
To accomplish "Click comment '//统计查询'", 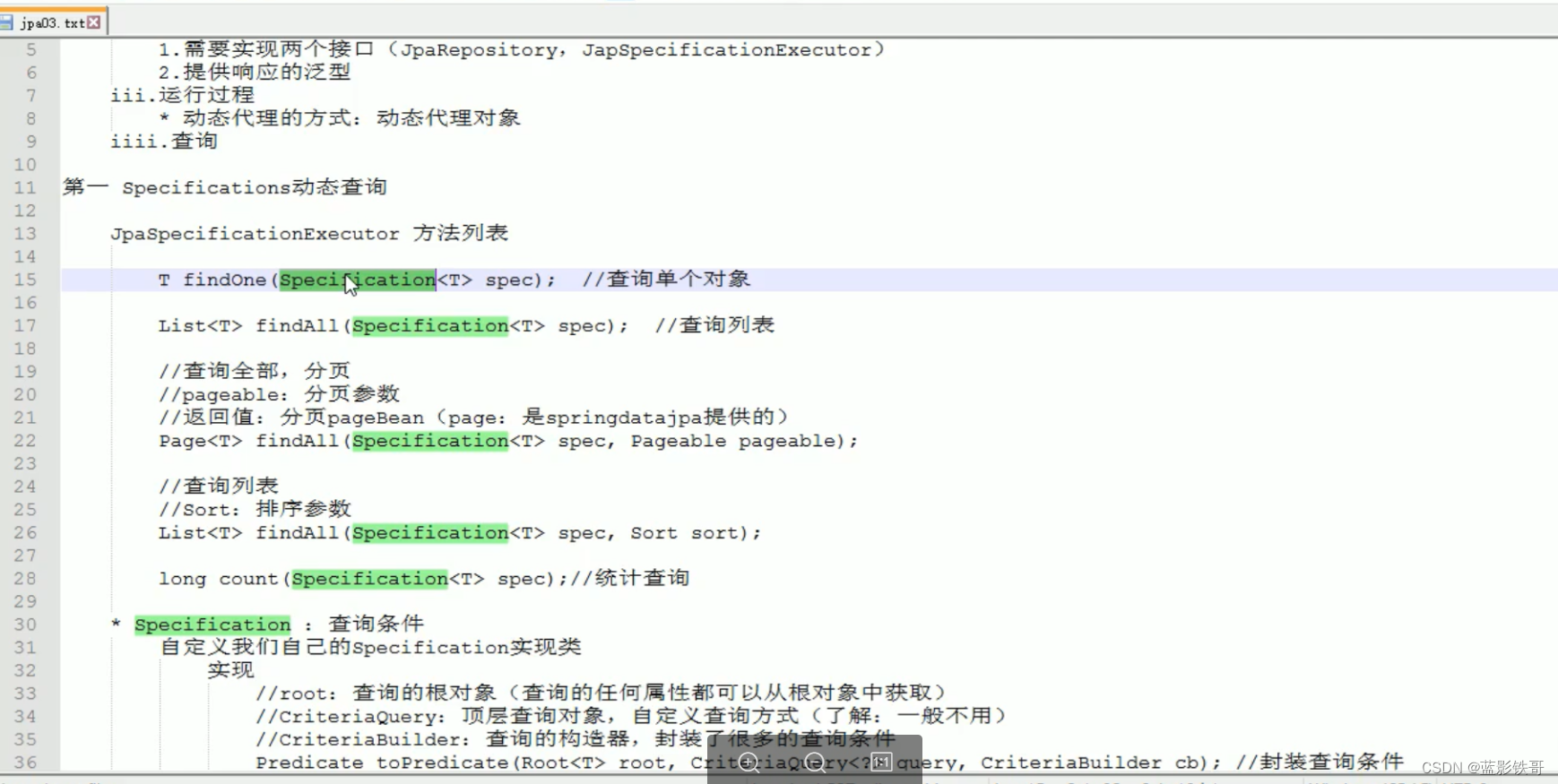I will 630,578.
